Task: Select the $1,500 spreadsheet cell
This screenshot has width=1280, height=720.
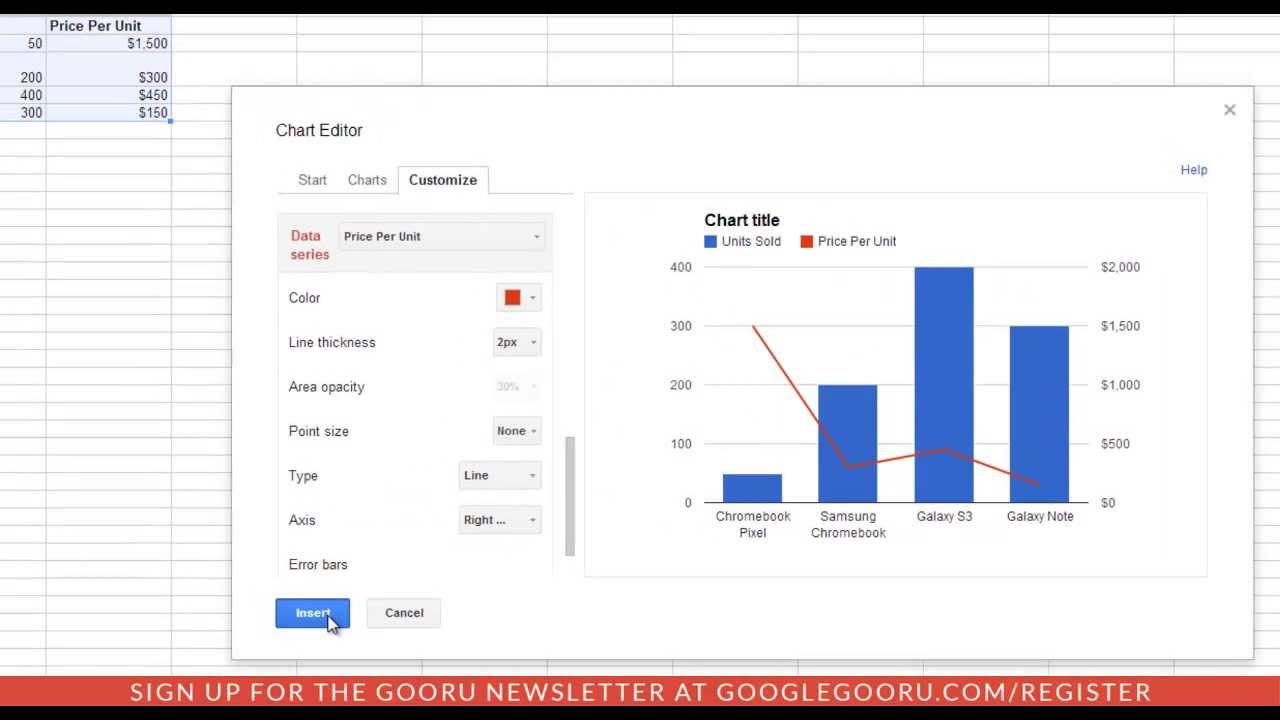Action: point(108,44)
